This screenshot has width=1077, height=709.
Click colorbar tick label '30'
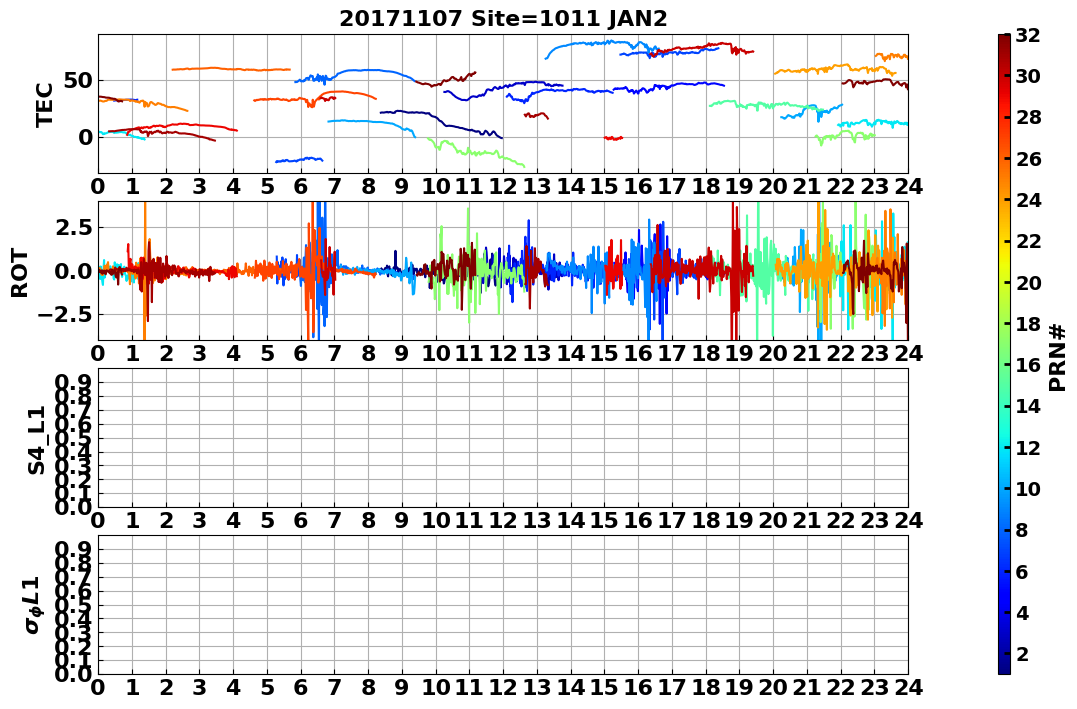coord(1028,76)
